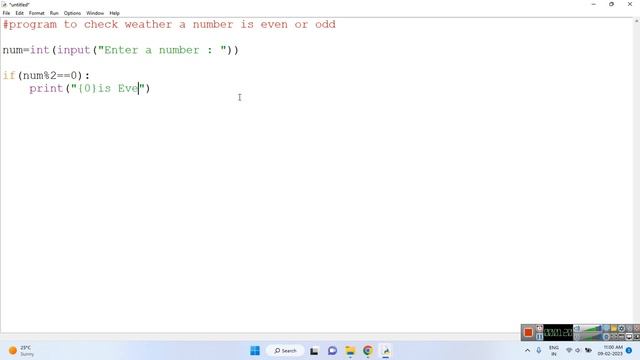Open the Chat app on taskbar
640x360 pixels.
(332, 351)
